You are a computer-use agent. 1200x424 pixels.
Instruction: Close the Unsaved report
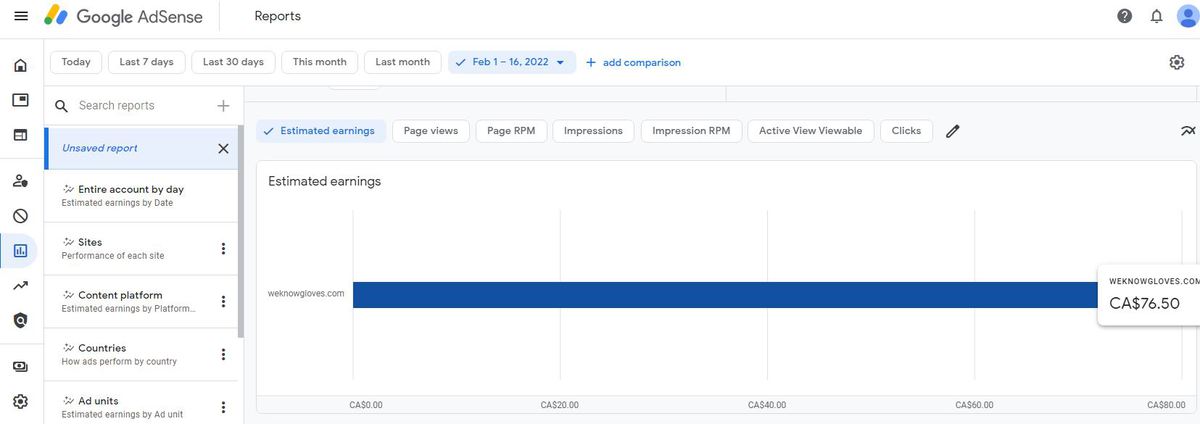223,148
